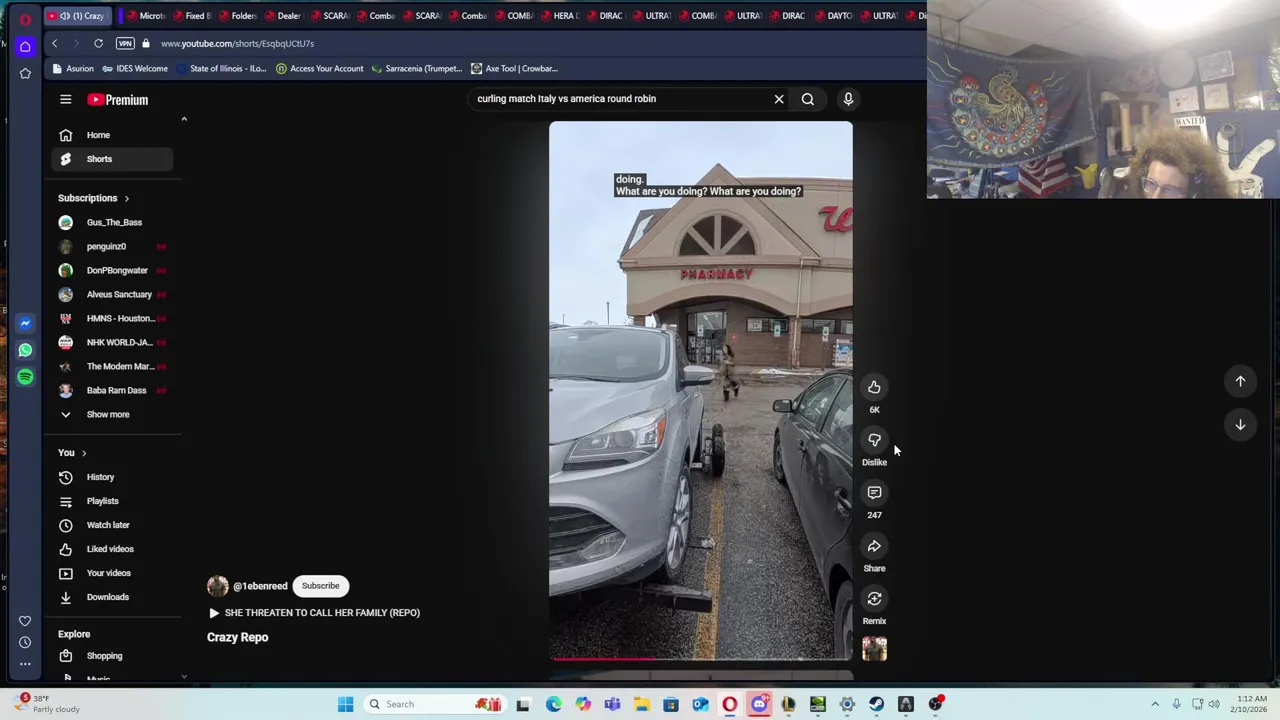
Task: Reload the page
Action: coord(98,43)
